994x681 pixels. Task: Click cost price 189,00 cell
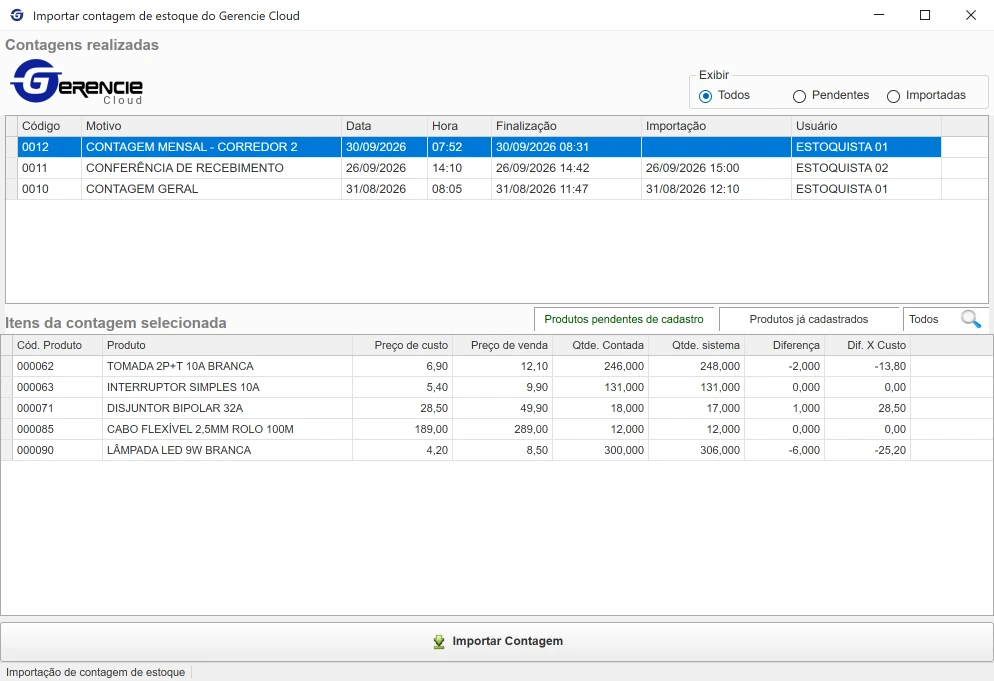pos(403,429)
